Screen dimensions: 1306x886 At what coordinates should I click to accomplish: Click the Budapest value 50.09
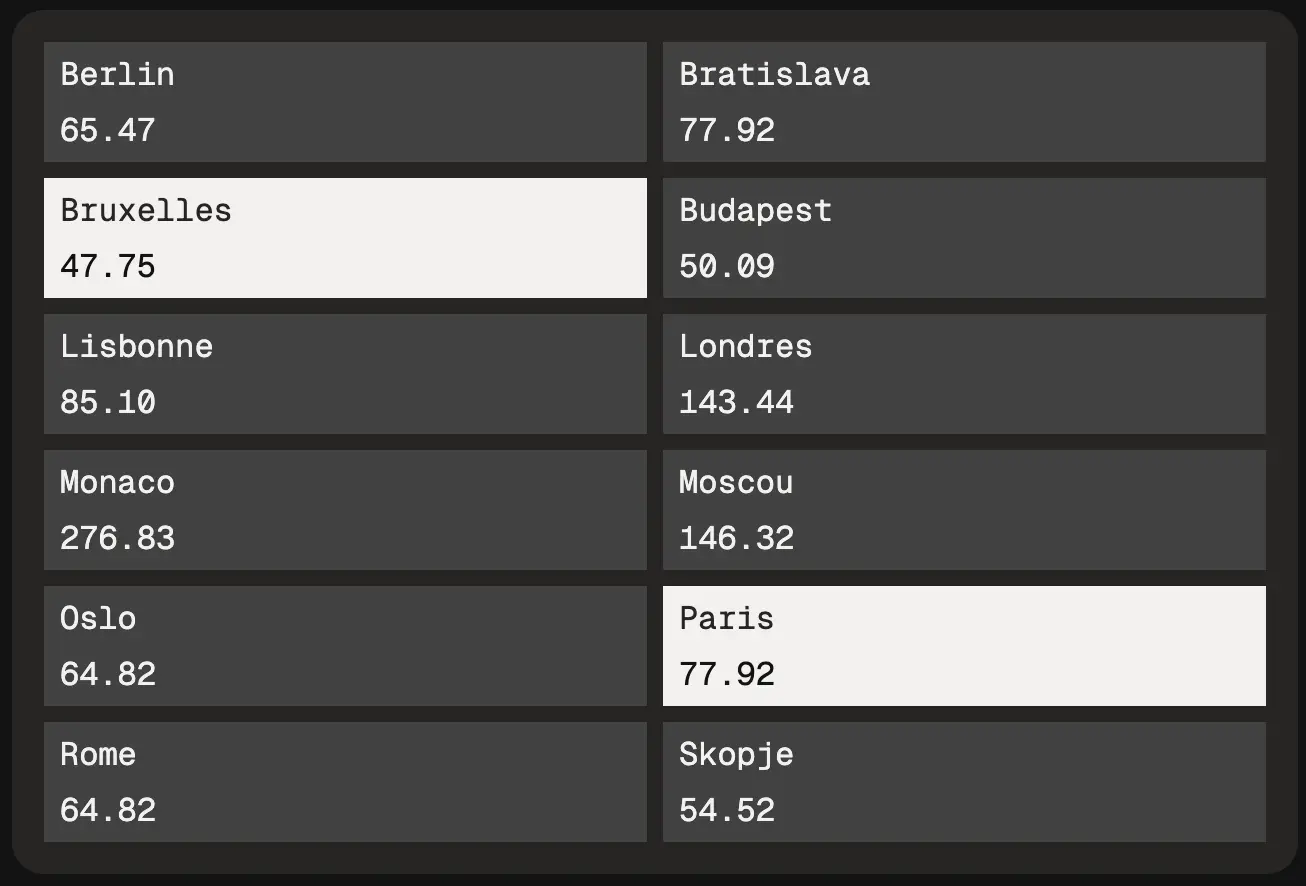pos(726,266)
